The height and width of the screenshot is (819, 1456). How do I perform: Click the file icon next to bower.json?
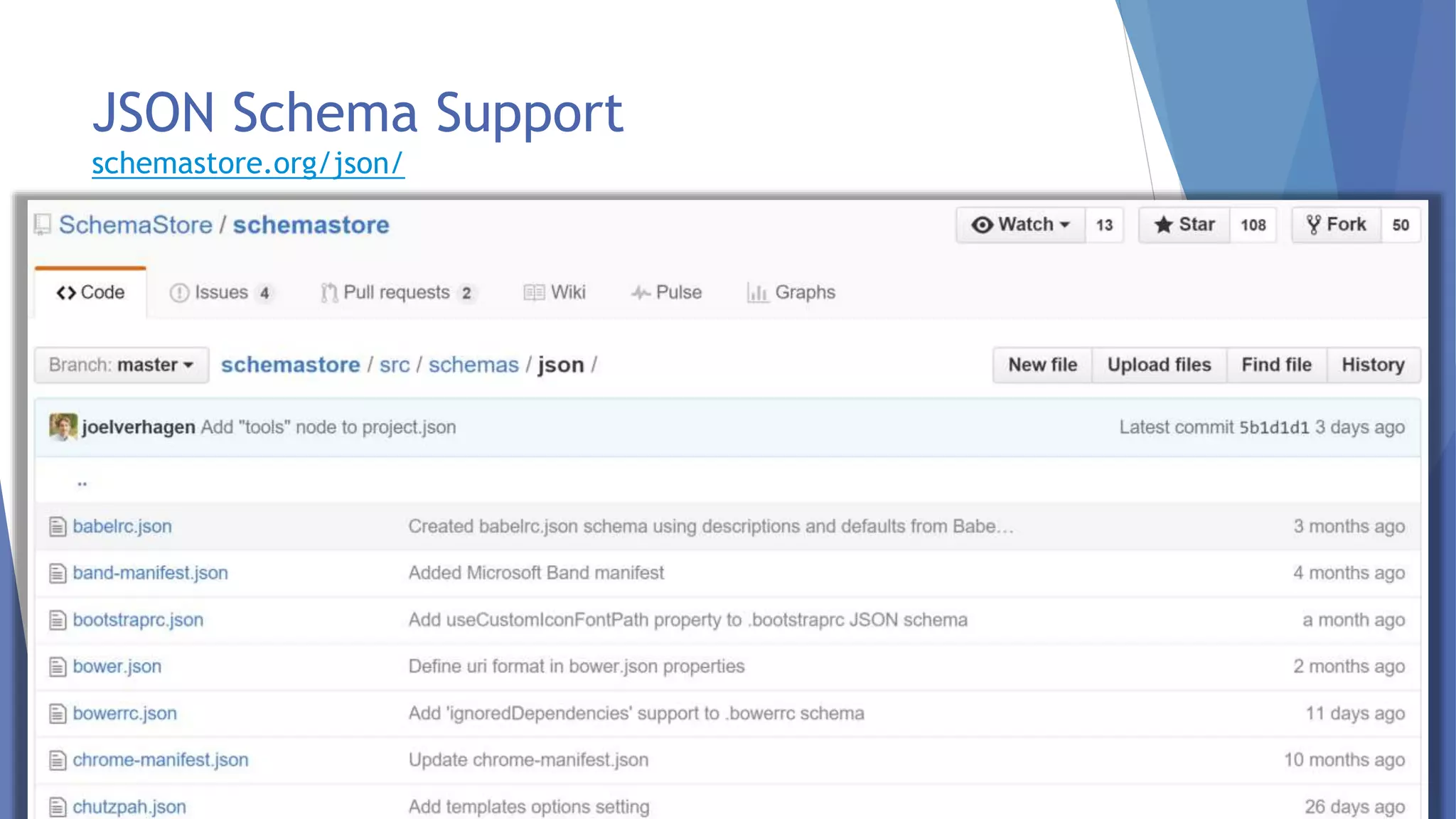tap(58, 667)
